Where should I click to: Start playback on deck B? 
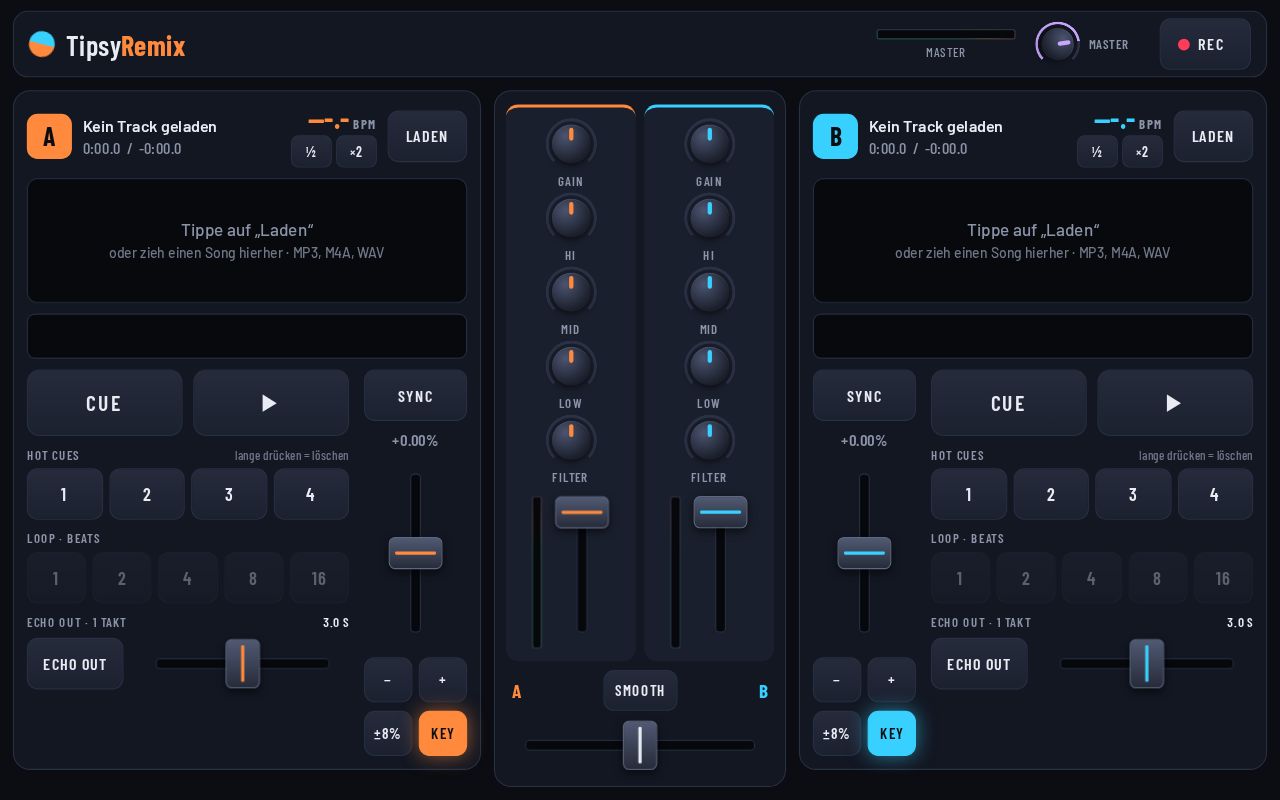tap(1175, 403)
